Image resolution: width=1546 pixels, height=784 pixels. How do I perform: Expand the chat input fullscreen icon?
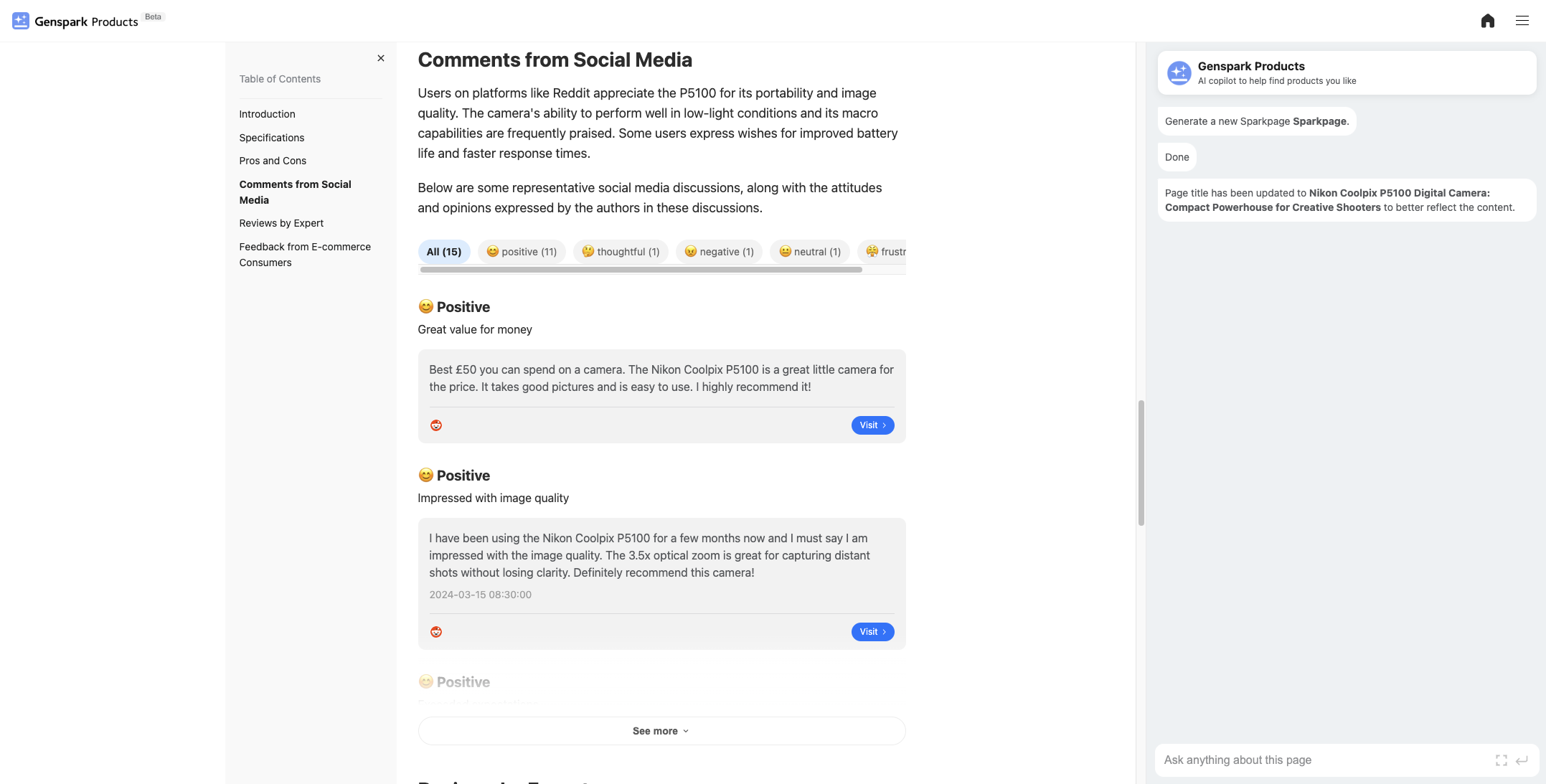tap(1501, 760)
